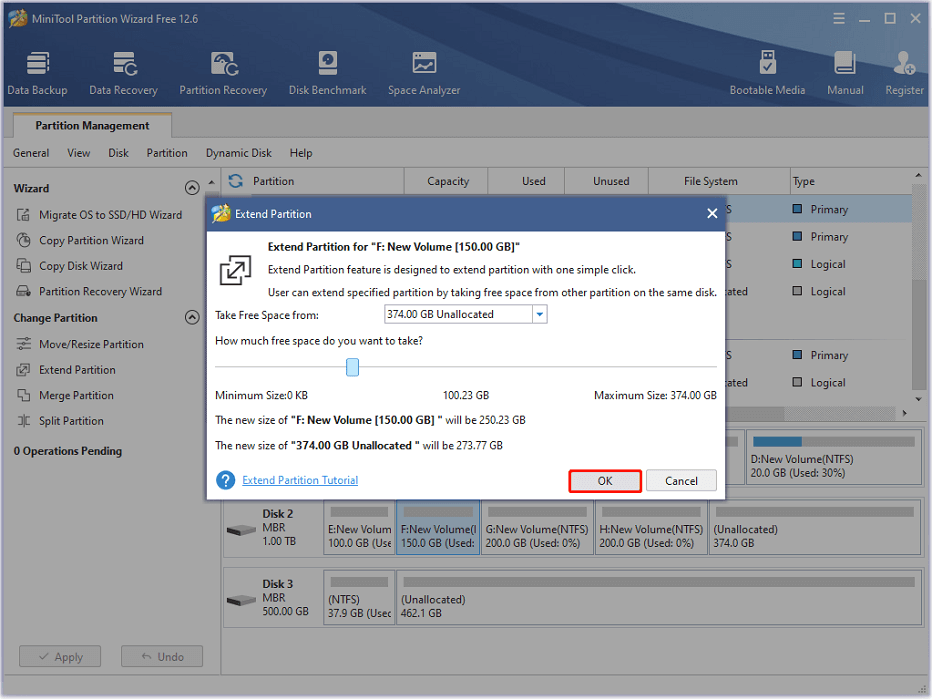Click the sidebar scroll-up arrow
Image resolution: width=932 pixels, height=700 pixels.
212,182
